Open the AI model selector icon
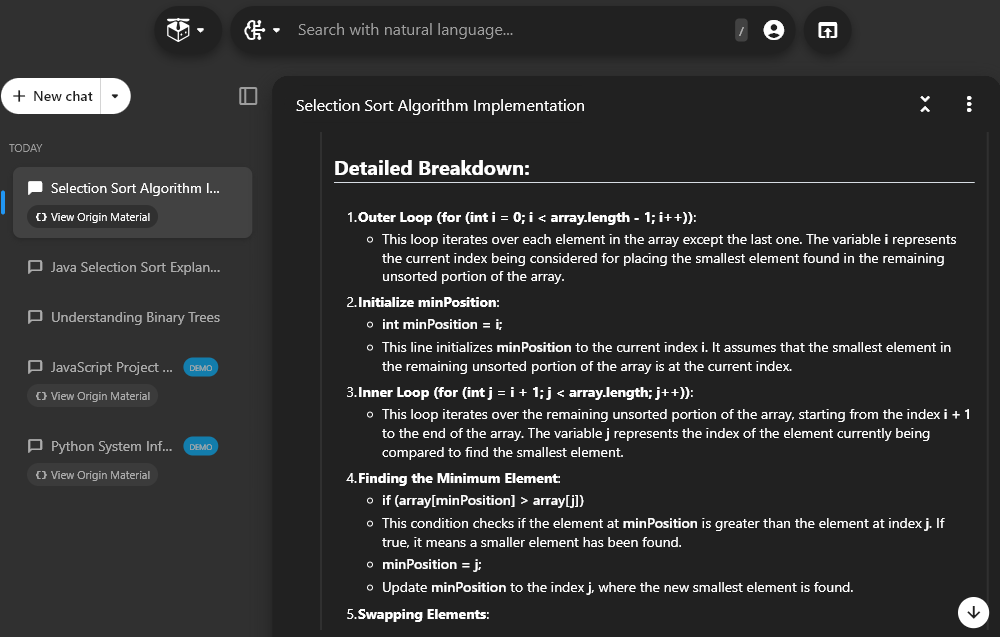 click(255, 31)
